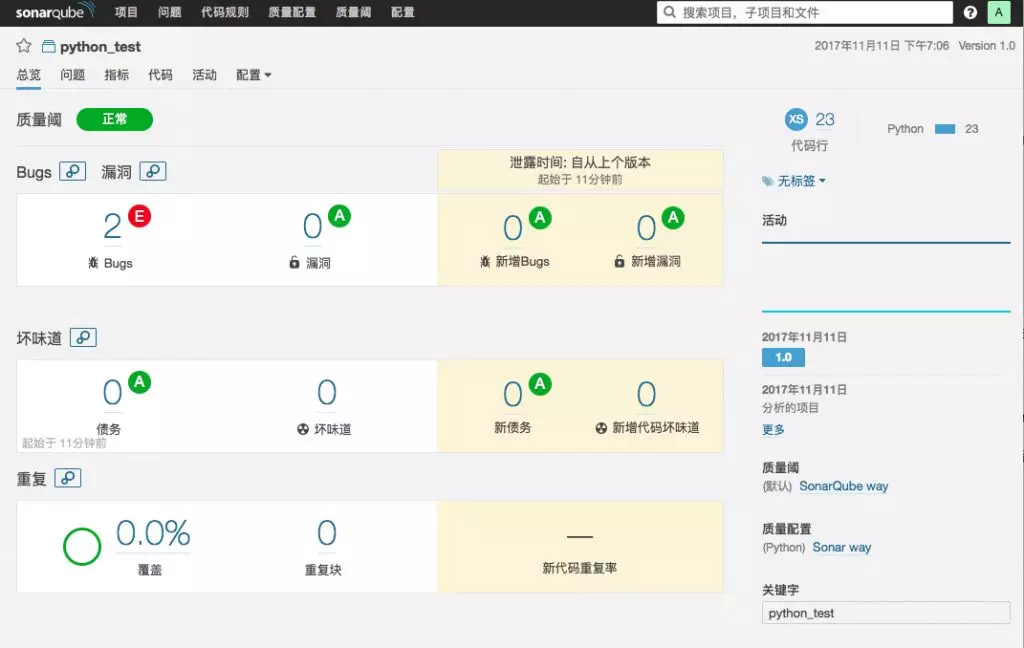Switch to the 问题 project tab

click(x=72, y=75)
